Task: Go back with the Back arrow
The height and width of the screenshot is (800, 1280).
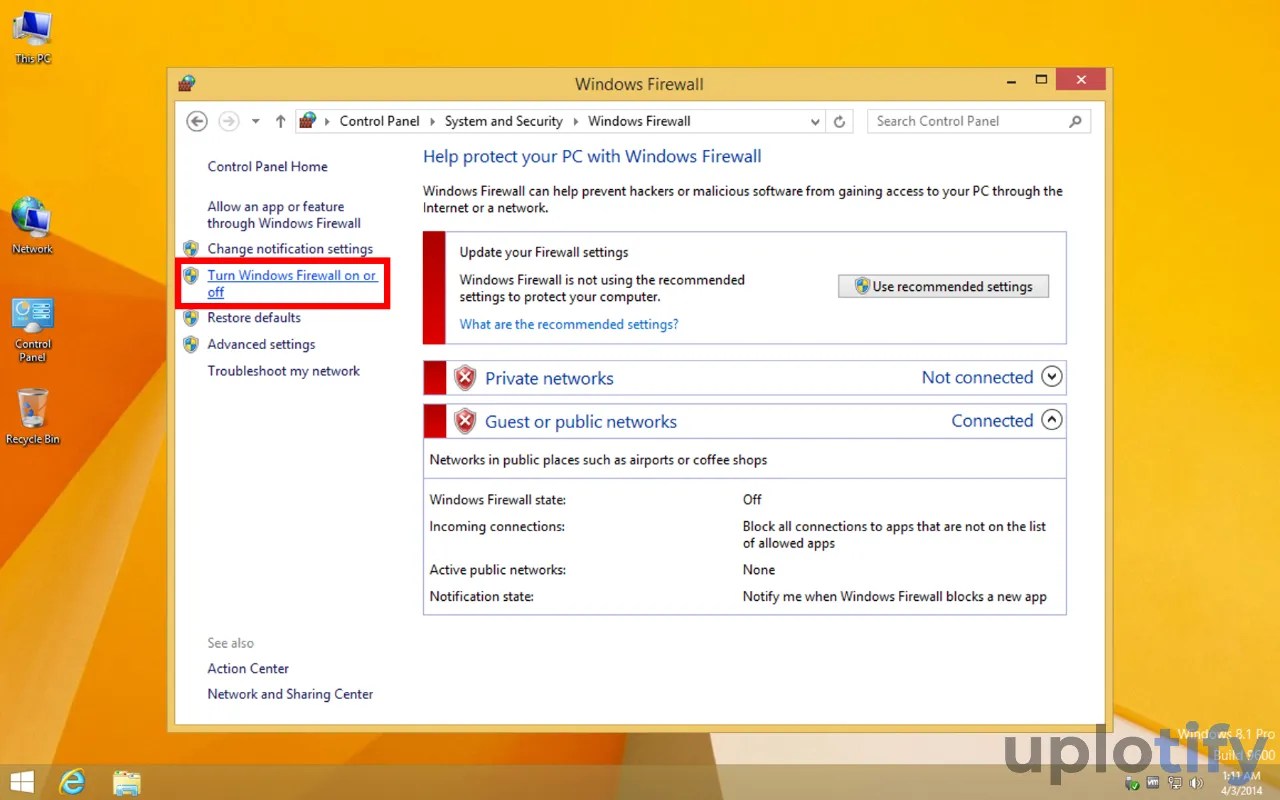Action: [197, 121]
